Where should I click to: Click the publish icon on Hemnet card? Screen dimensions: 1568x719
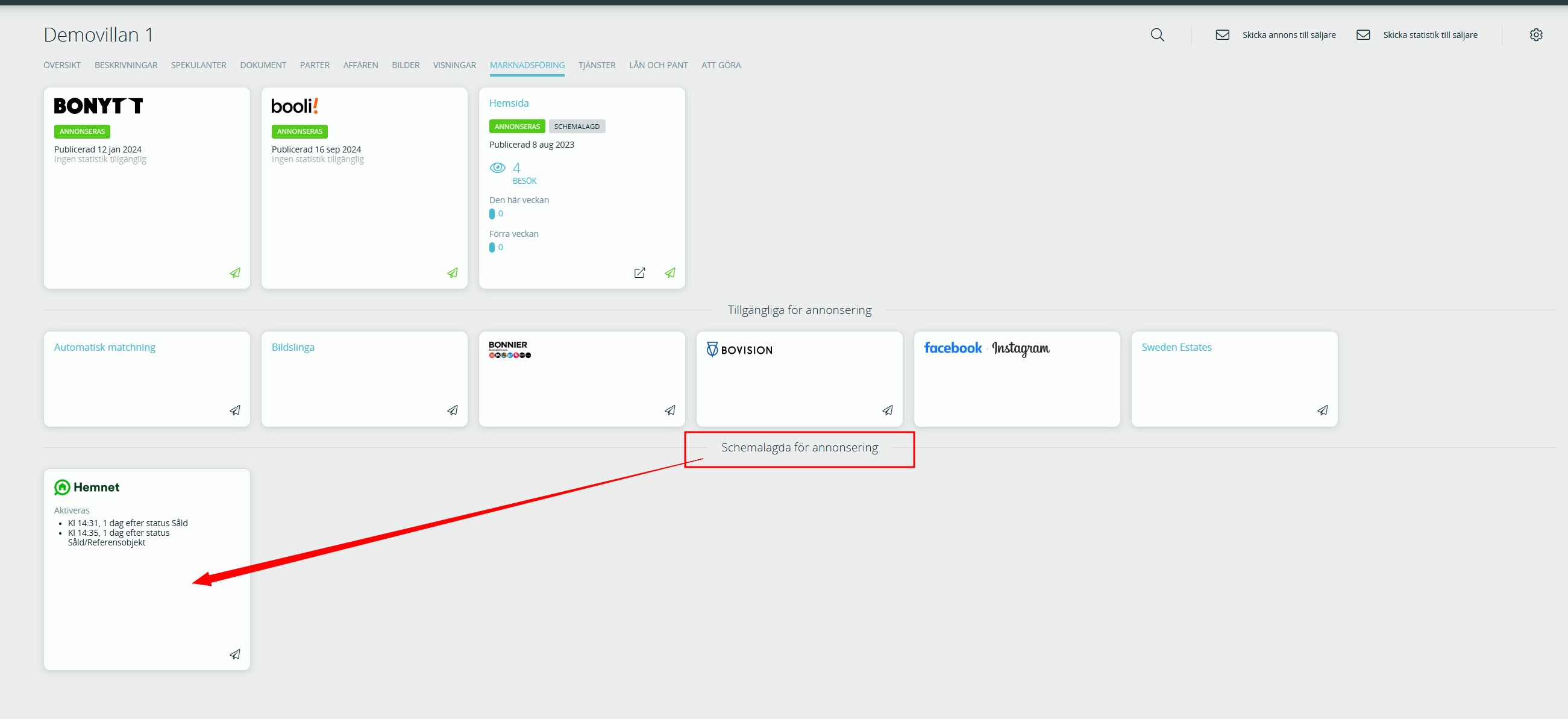tap(235, 655)
